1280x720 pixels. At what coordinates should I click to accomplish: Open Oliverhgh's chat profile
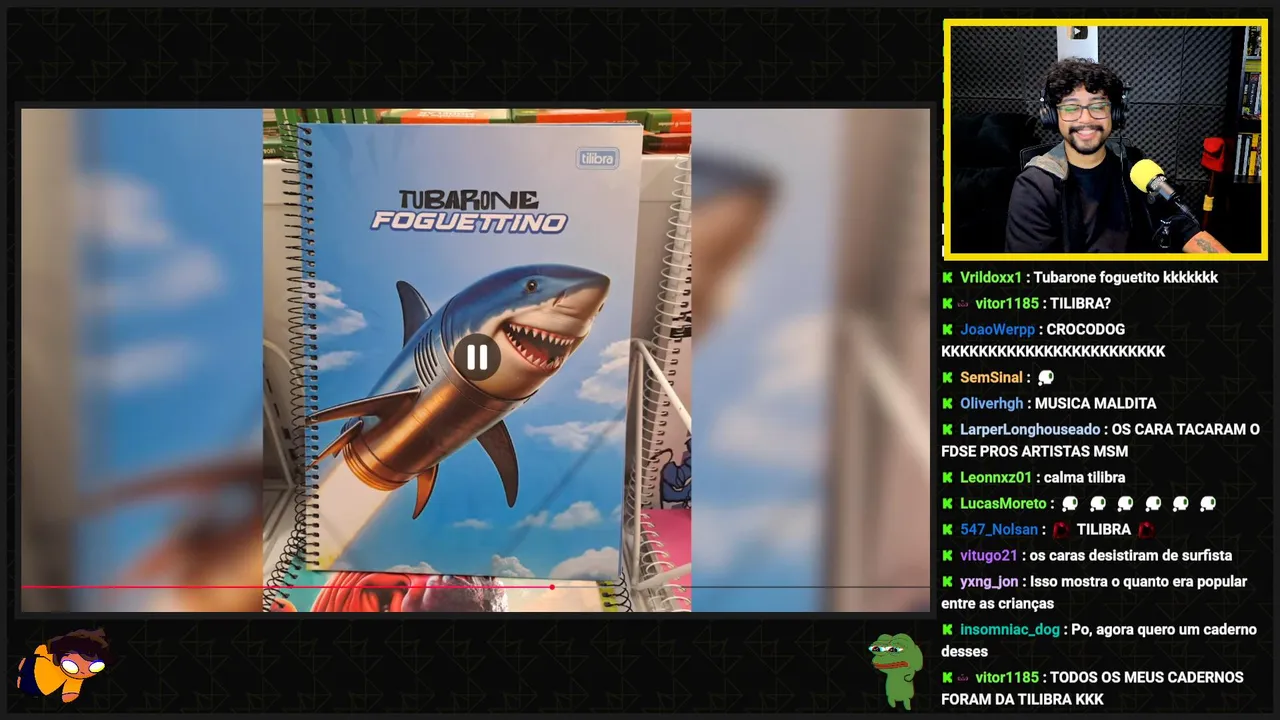(991, 404)
